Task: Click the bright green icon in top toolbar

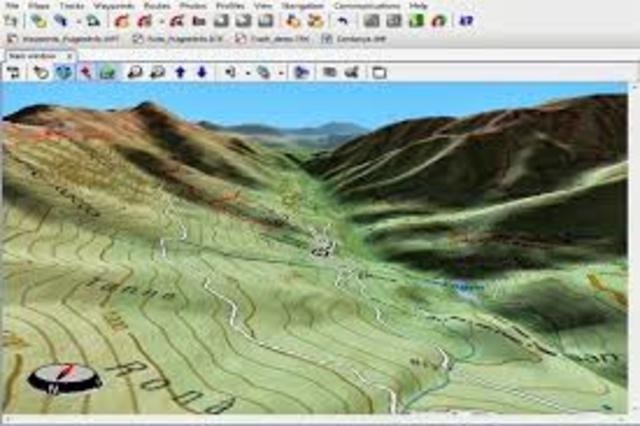Action: [416, 20]
